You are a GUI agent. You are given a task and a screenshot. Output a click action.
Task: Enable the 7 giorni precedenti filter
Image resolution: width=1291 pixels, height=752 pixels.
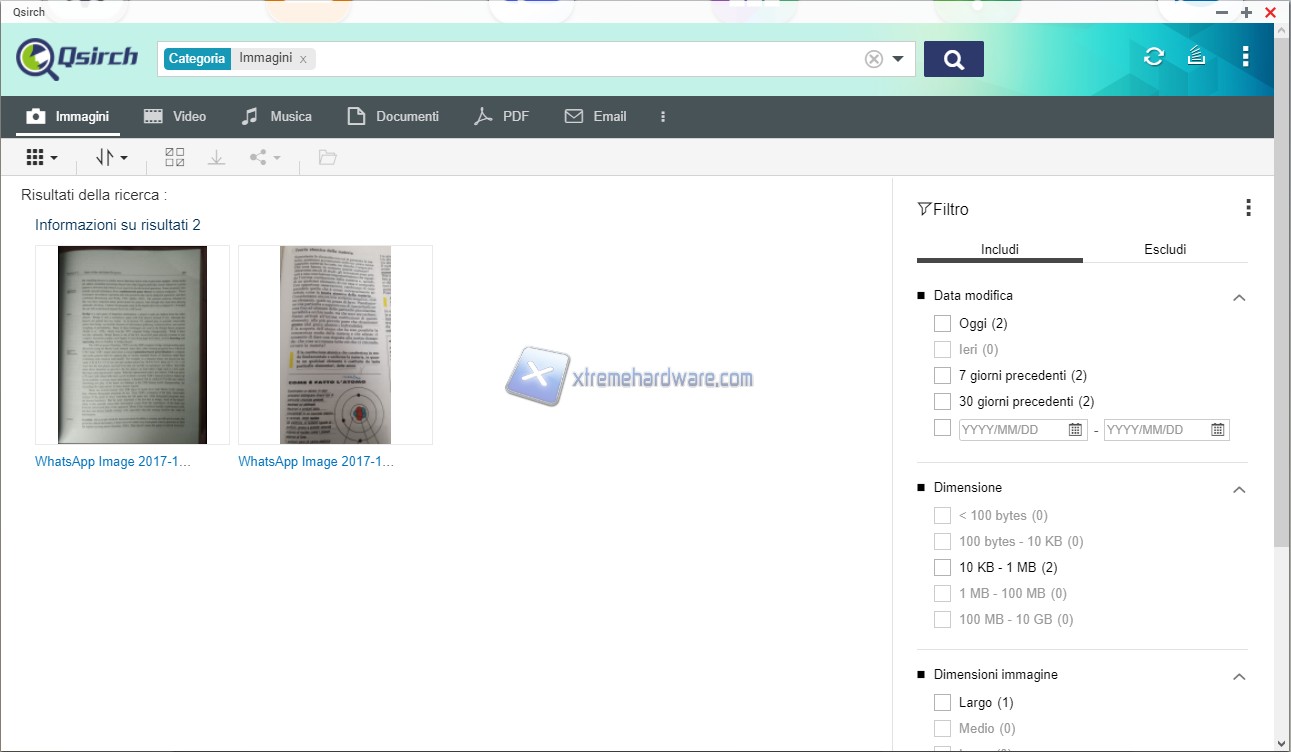point(942,375)
